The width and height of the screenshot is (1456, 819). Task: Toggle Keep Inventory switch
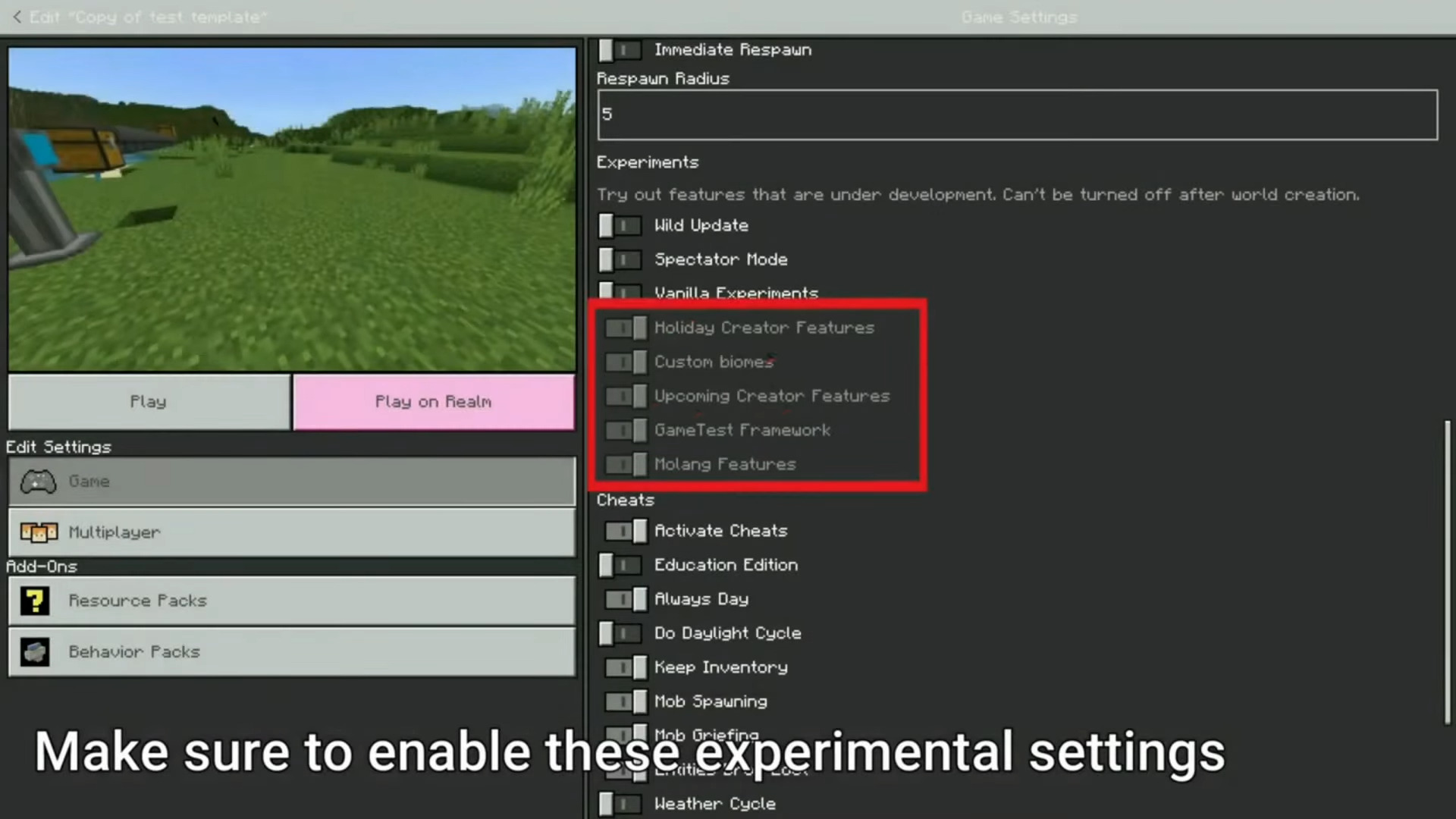[x=626, y=667]
